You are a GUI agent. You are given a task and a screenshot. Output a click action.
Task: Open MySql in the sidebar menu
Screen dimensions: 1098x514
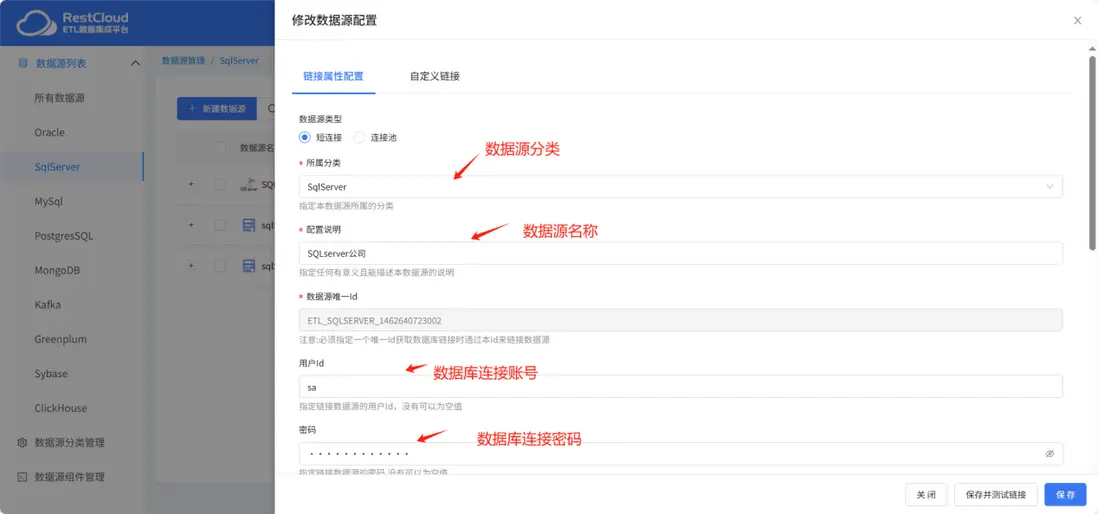point(49,202)
